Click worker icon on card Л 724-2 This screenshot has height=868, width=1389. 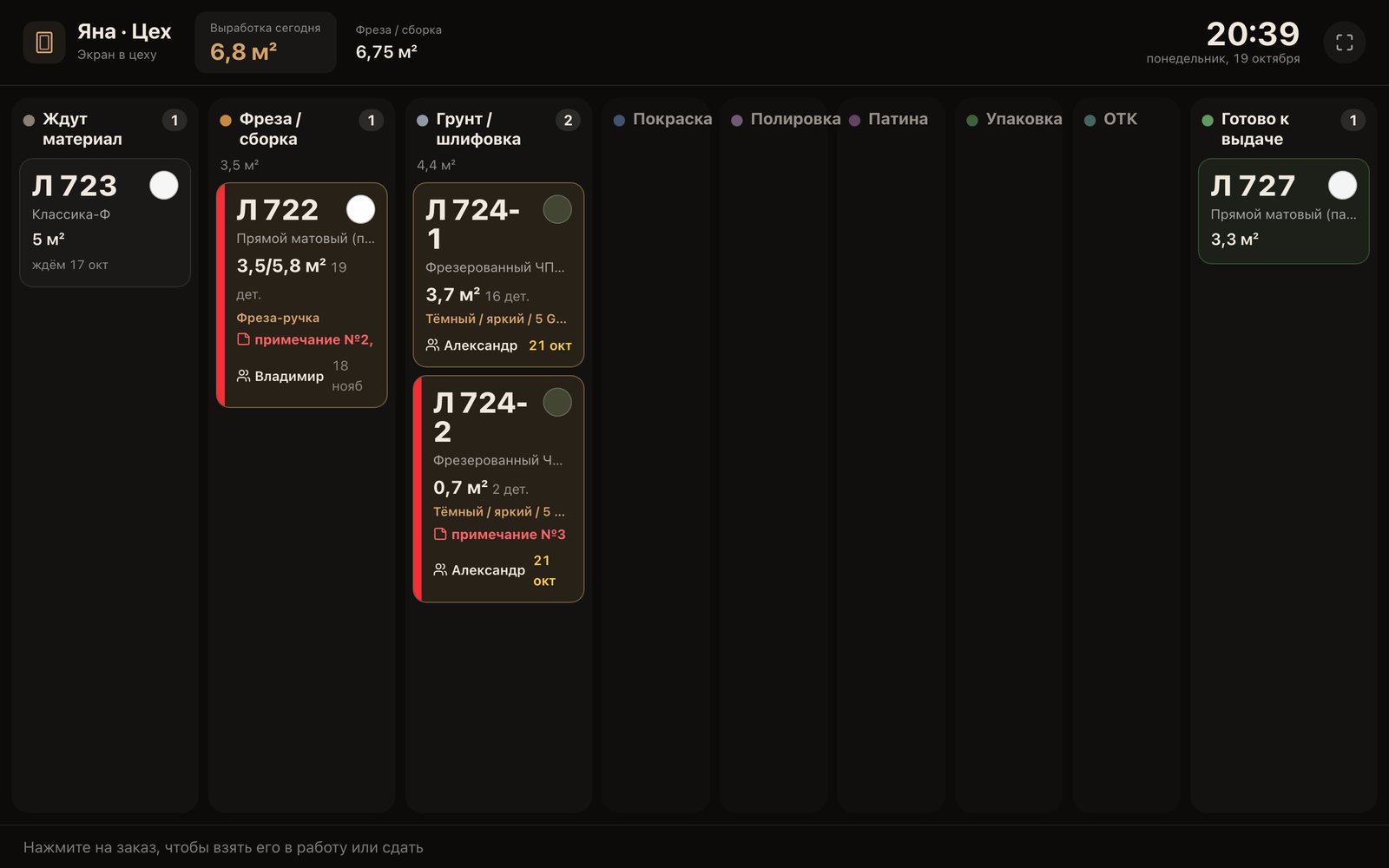point(440,569)
